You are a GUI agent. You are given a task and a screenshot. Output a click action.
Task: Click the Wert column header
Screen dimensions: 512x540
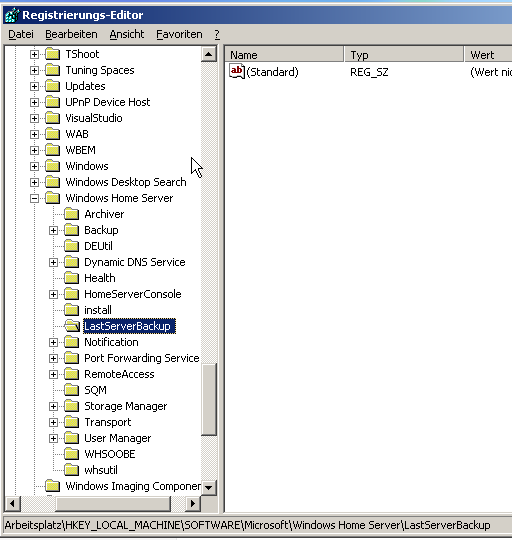[488, 55]
